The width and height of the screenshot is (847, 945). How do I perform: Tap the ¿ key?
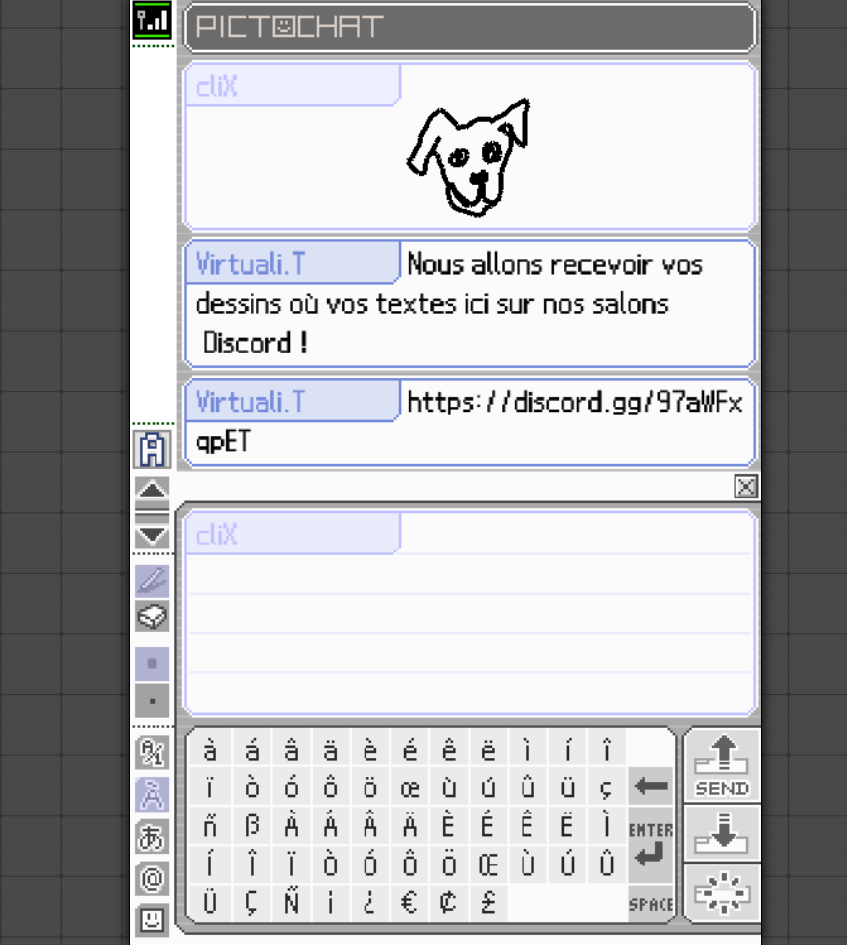[370, 902]
